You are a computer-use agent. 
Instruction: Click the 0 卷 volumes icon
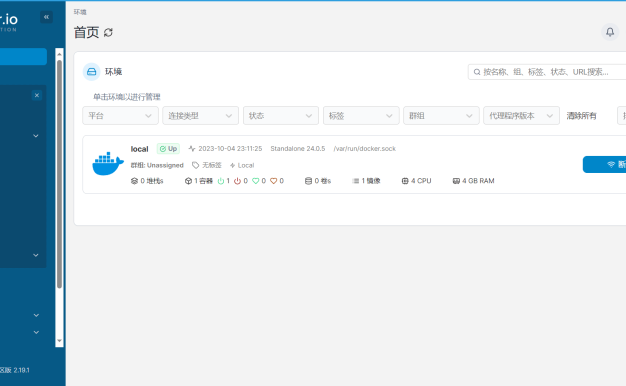(308, 181)
